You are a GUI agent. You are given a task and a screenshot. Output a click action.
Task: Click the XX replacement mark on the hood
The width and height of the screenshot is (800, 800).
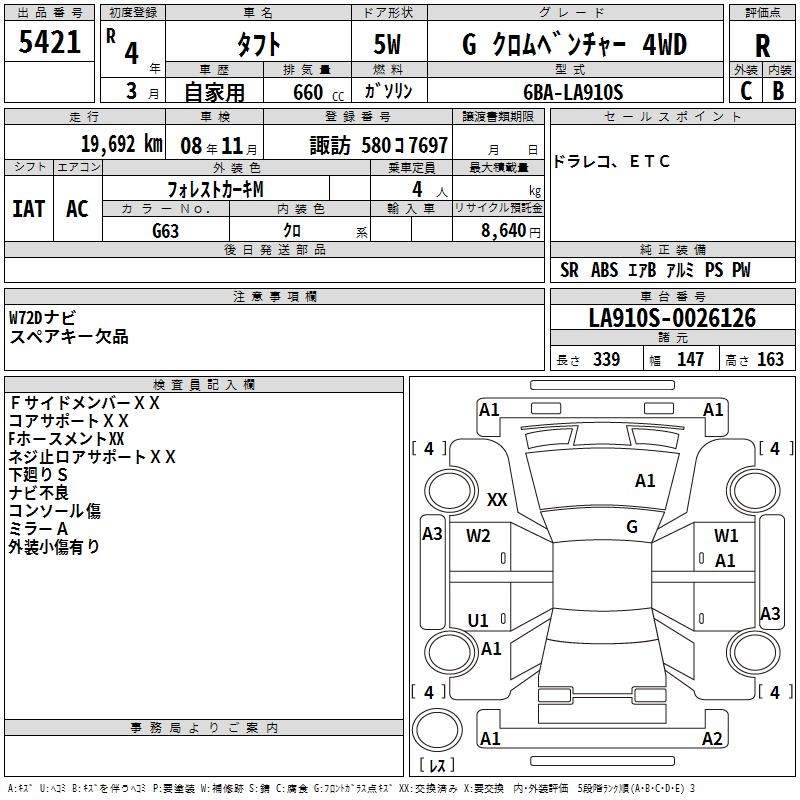497,499
